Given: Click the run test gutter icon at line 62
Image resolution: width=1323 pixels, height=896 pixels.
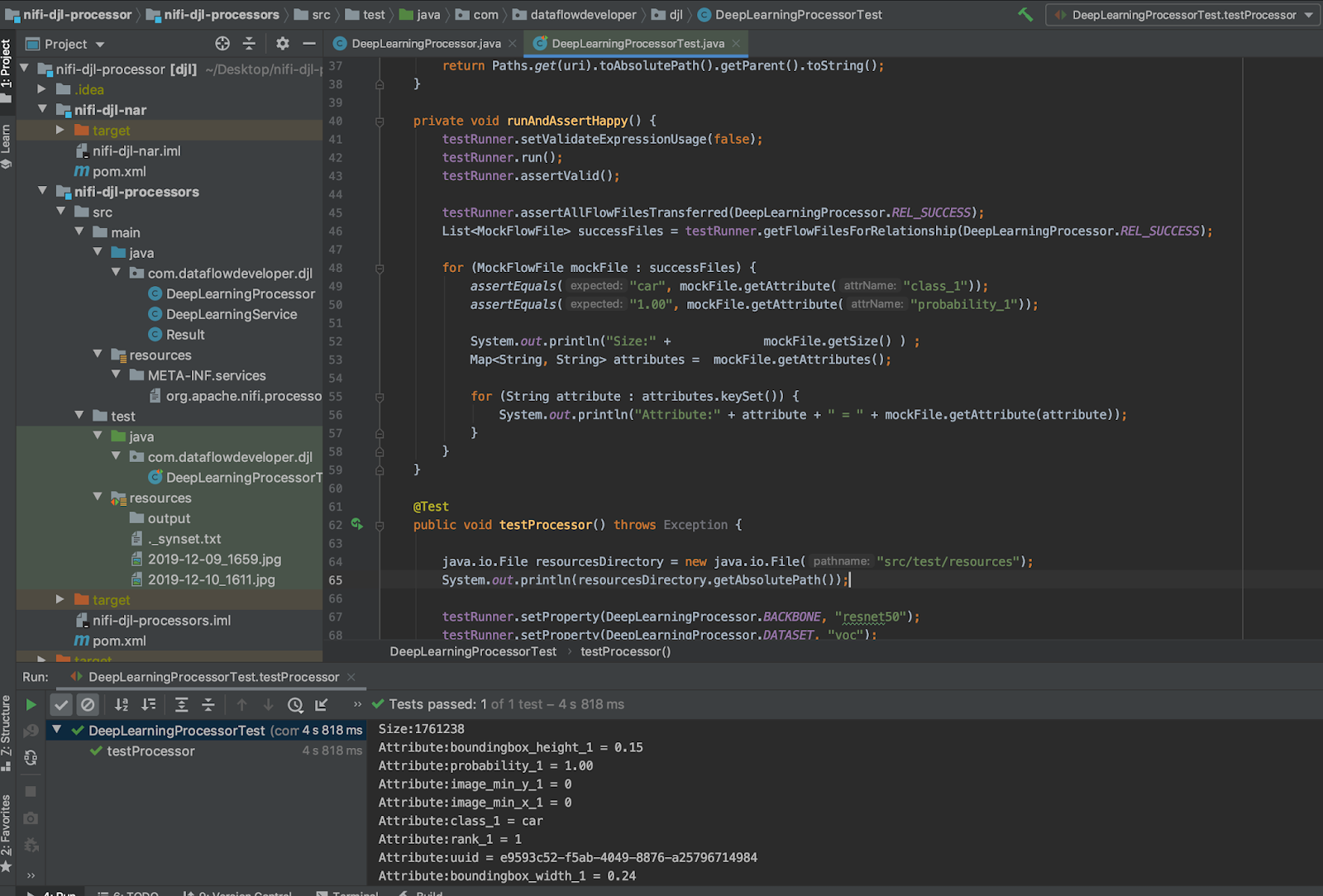Looking at the screenshot, I should [x=357, y=524].
